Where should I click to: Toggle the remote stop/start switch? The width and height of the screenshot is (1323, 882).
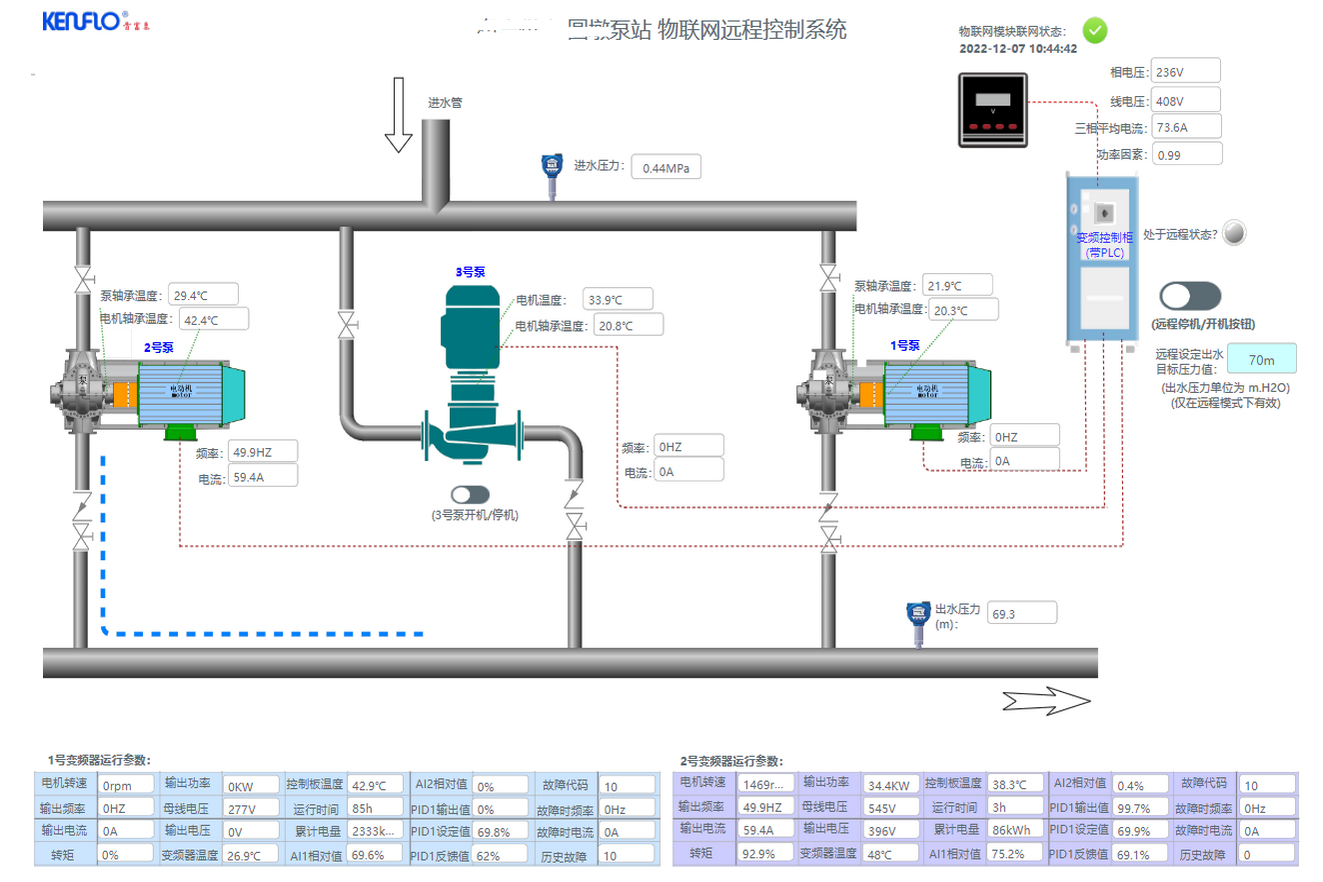pos(1190,296)
